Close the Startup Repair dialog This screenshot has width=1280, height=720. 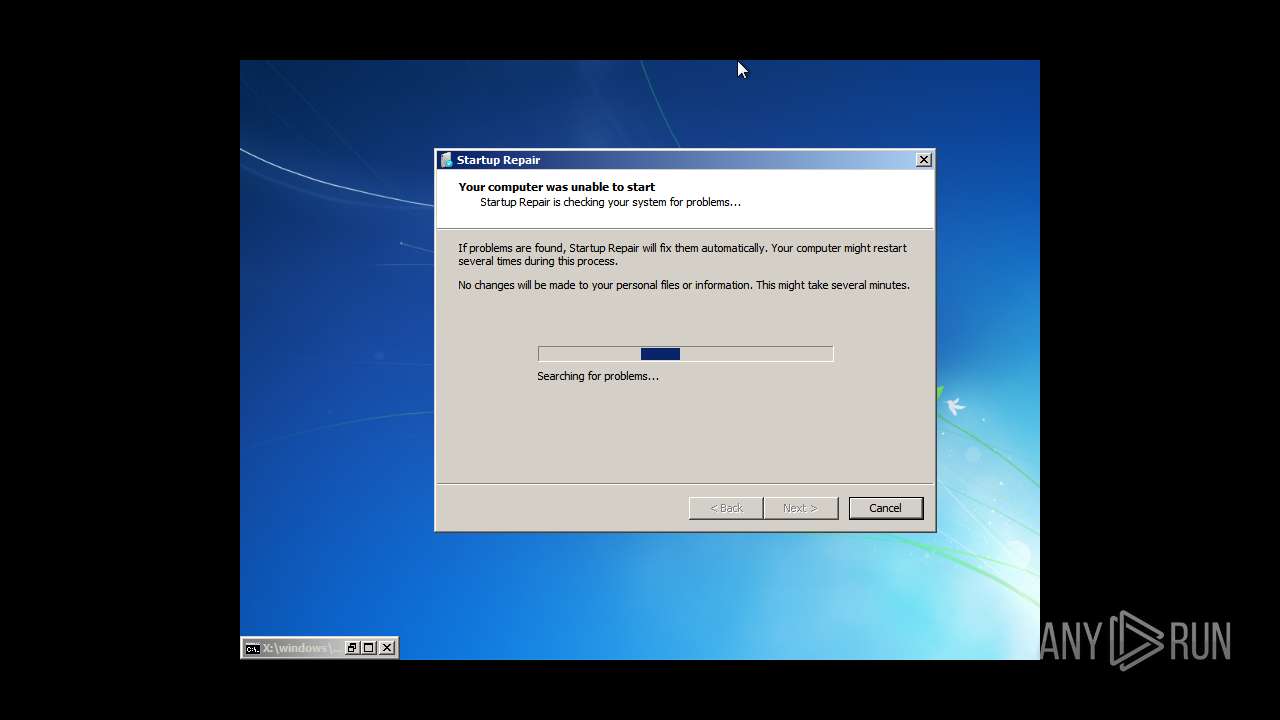click(x=924, y=160)
